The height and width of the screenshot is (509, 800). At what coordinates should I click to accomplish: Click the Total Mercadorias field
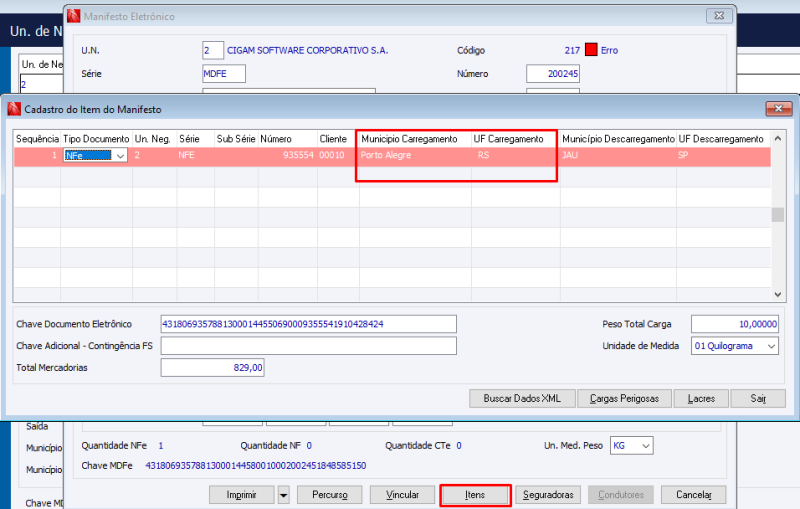pyautogui.click(x=212, y=367)
